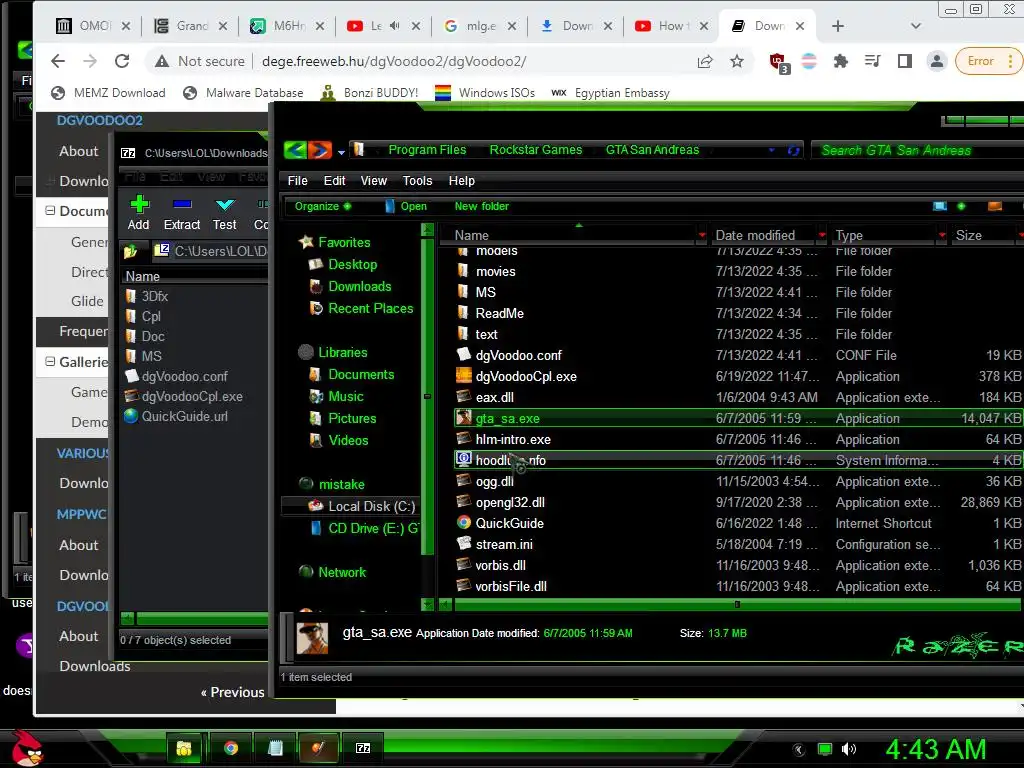Open Downloads under Favorites
This screenshot has height=768, width=1024.
(x=359, y=287)
